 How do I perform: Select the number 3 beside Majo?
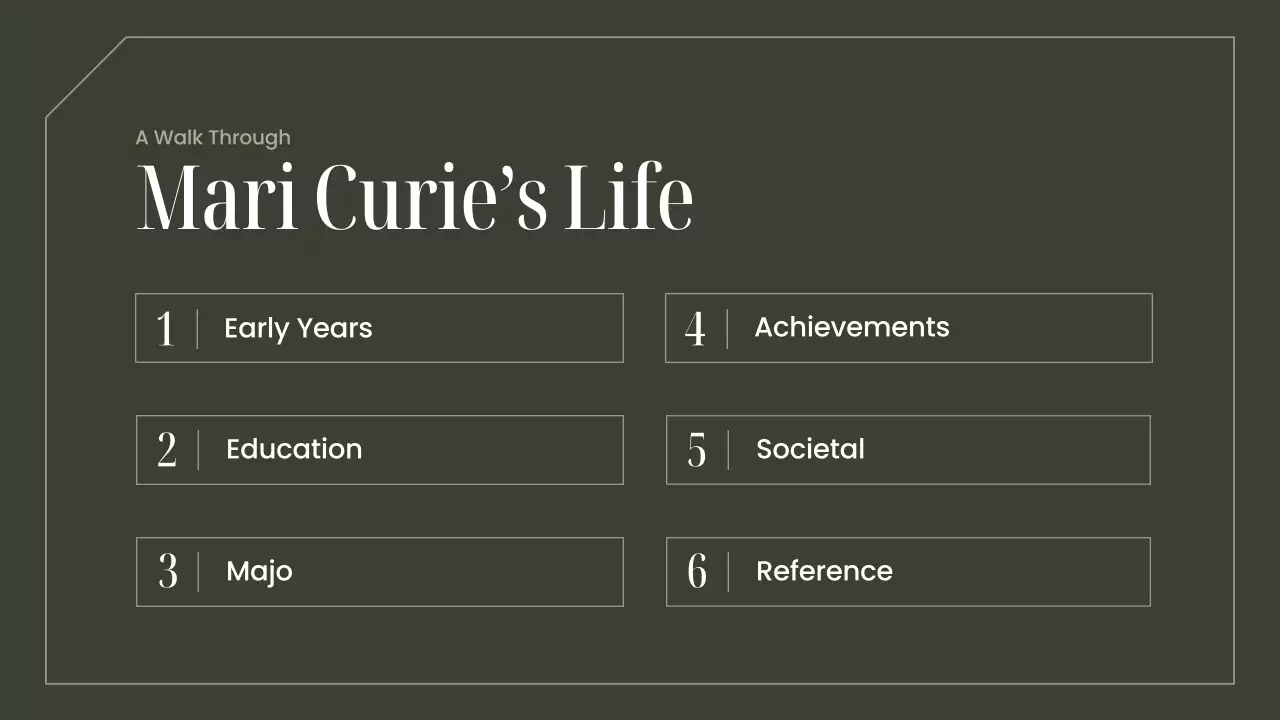tap(167, 572)
